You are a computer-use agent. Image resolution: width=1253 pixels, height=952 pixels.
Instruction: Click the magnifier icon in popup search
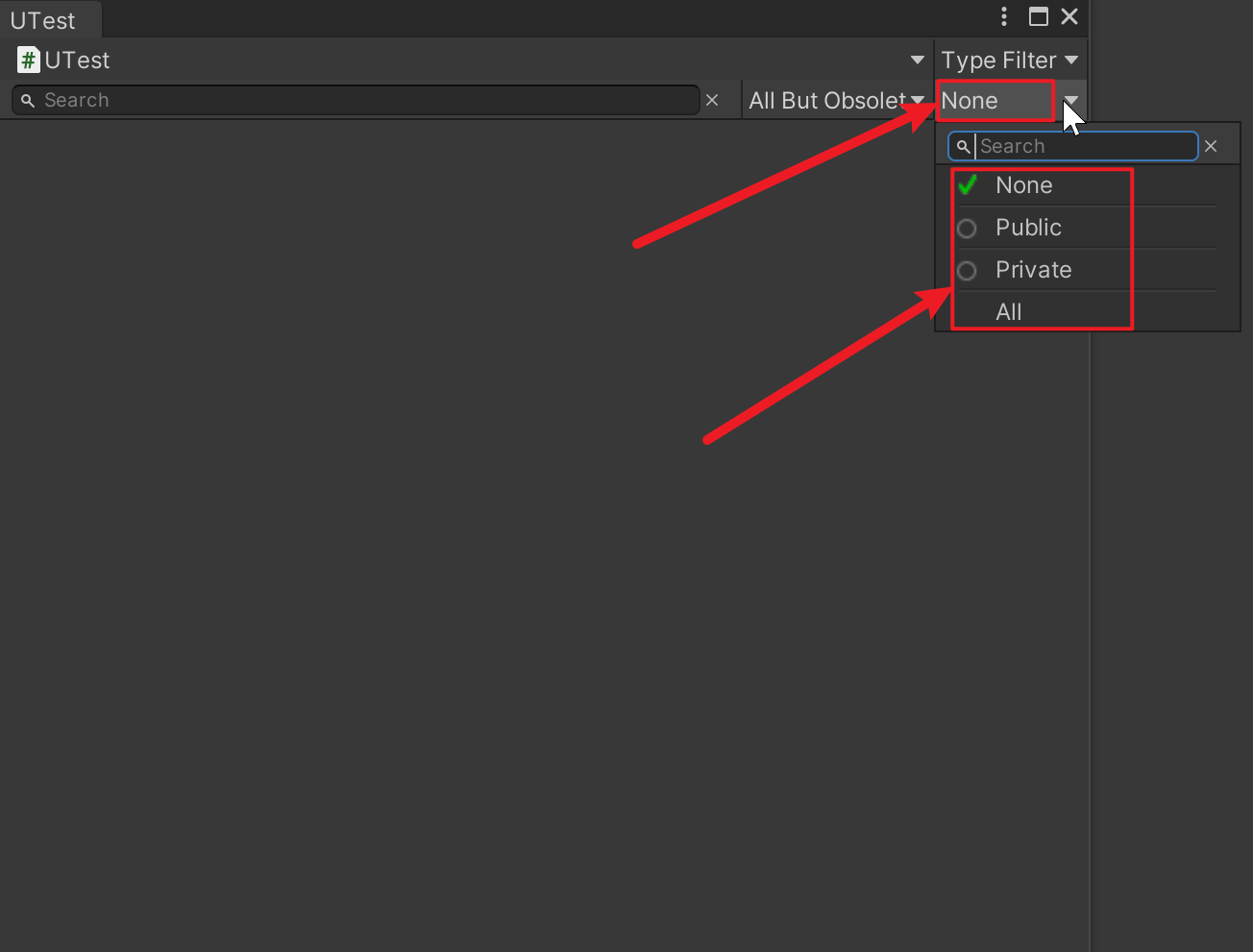pos(963,147)
